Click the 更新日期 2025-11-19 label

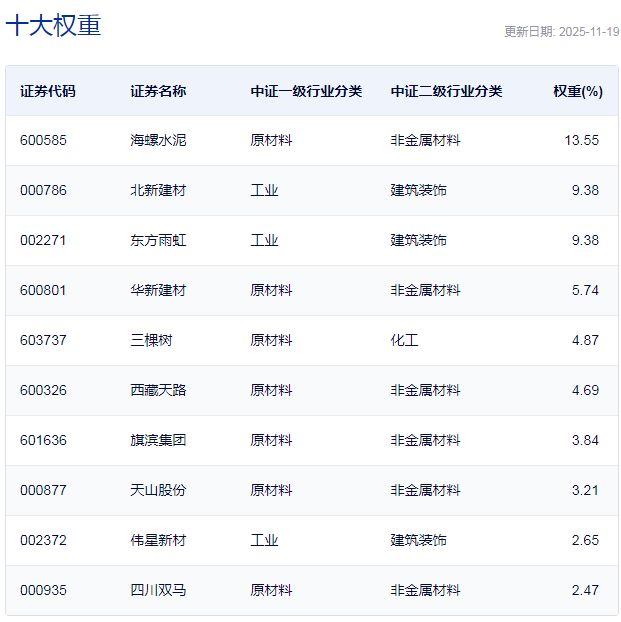click(x=561, y=32)
